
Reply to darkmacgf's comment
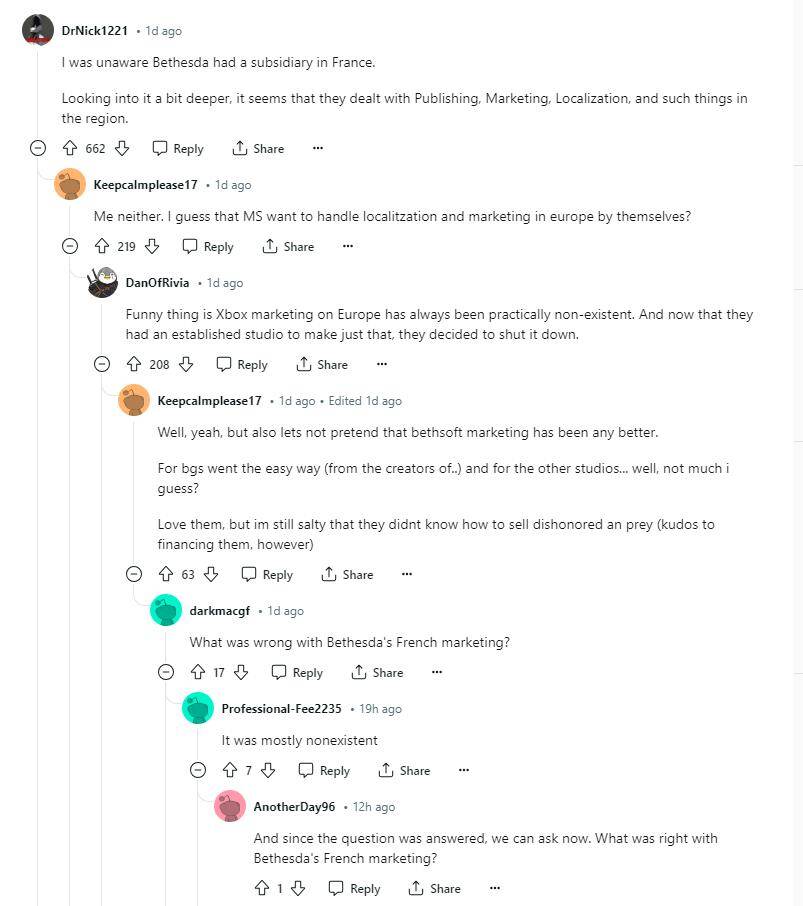point(297,672)
